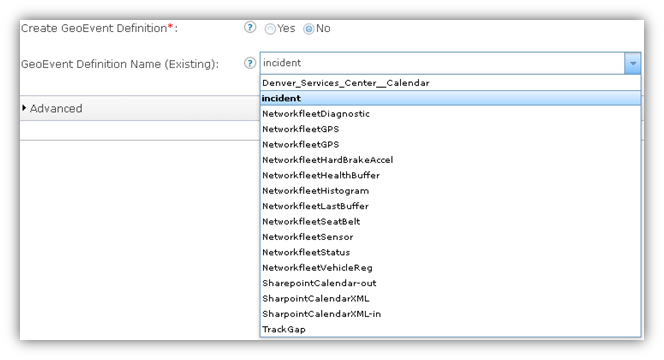Choose the highlighted incident option
This screenshot has height=360, width=664.
[450, 98]
